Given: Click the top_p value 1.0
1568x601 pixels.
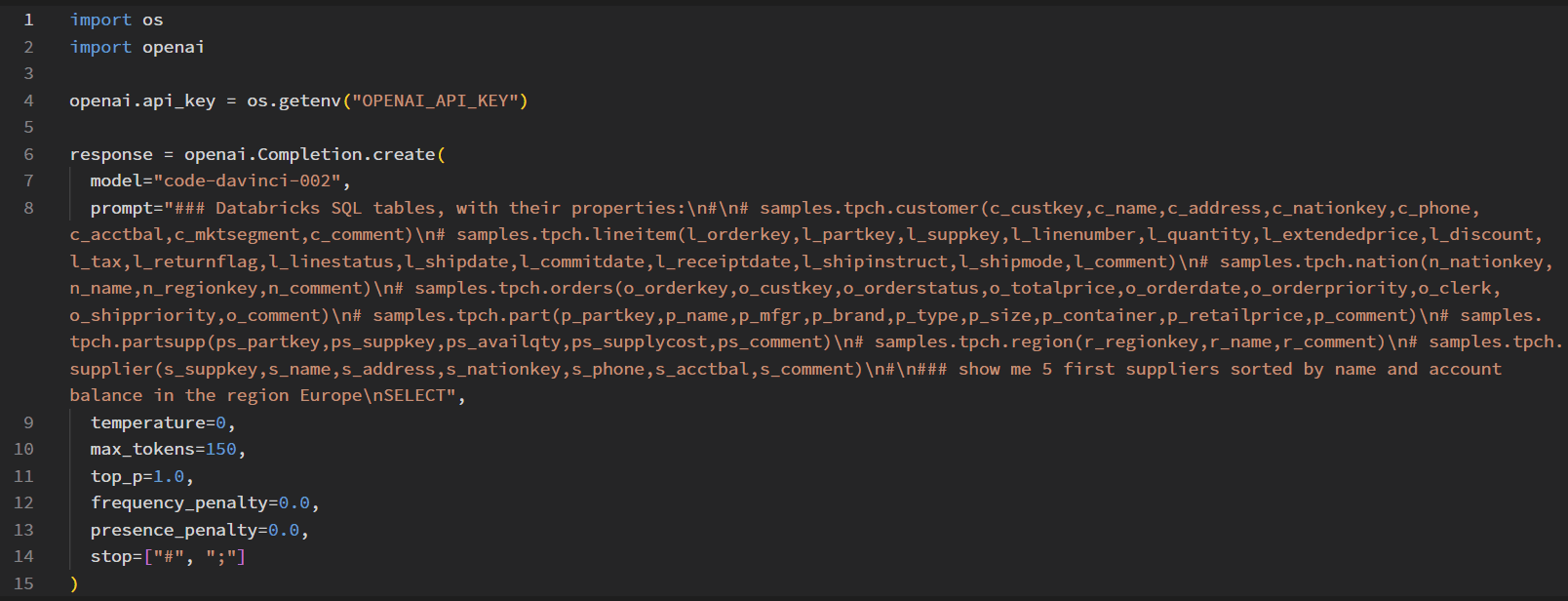Looking at the screenshot, I should click(169, 476).
